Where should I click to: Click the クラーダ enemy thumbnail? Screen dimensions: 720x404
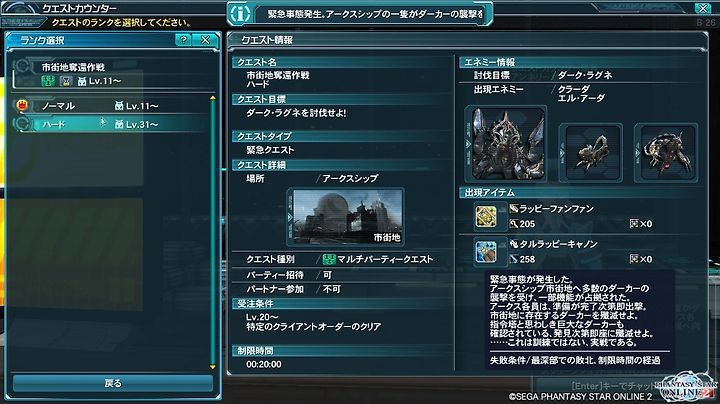[591, 153]
